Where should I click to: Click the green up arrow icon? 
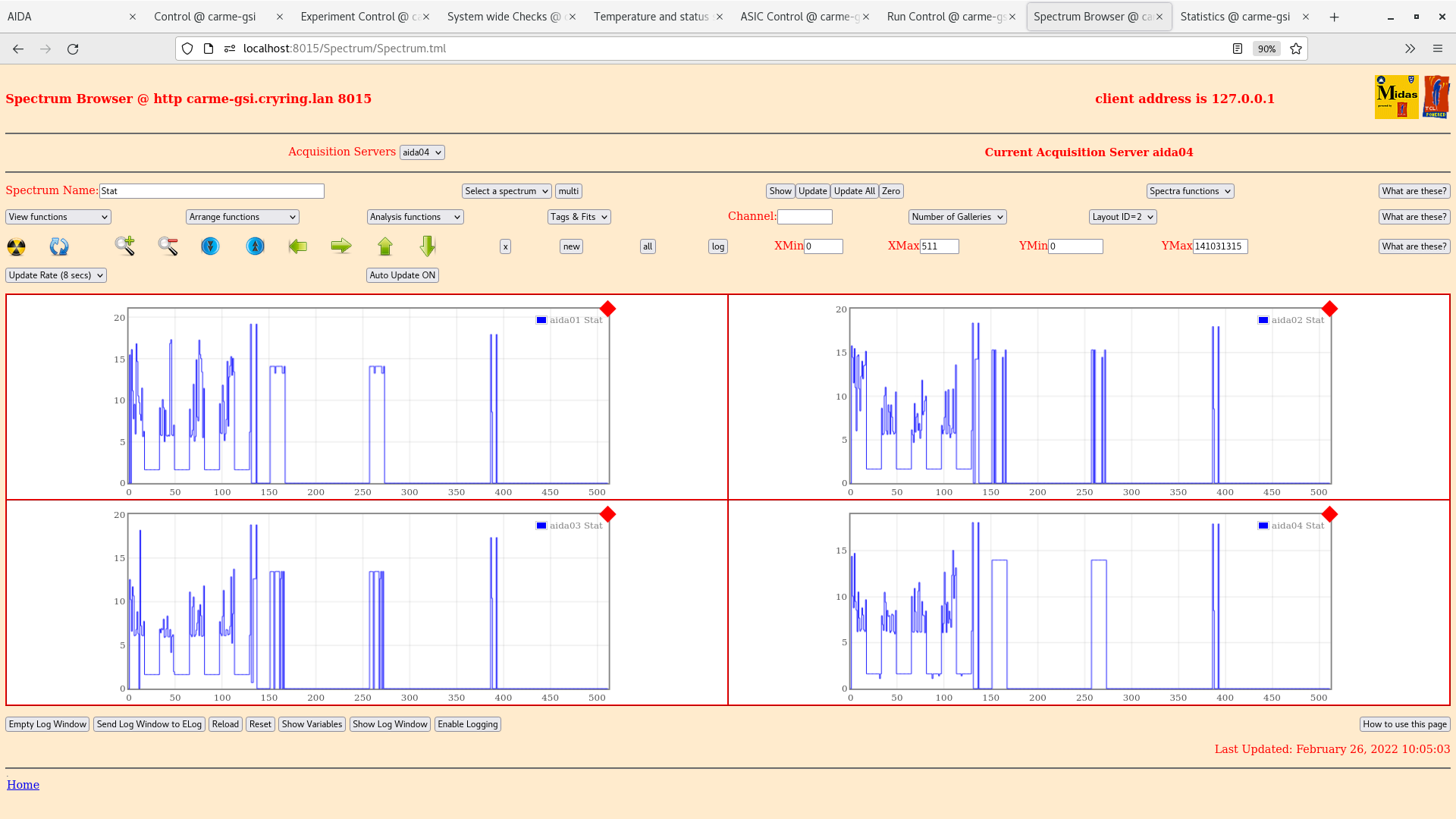(x=385, y=246)
